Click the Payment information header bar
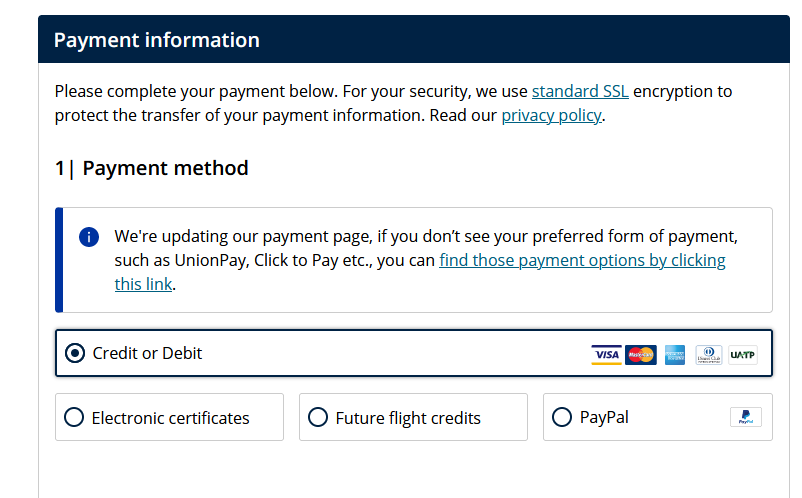 pos(400,40)
